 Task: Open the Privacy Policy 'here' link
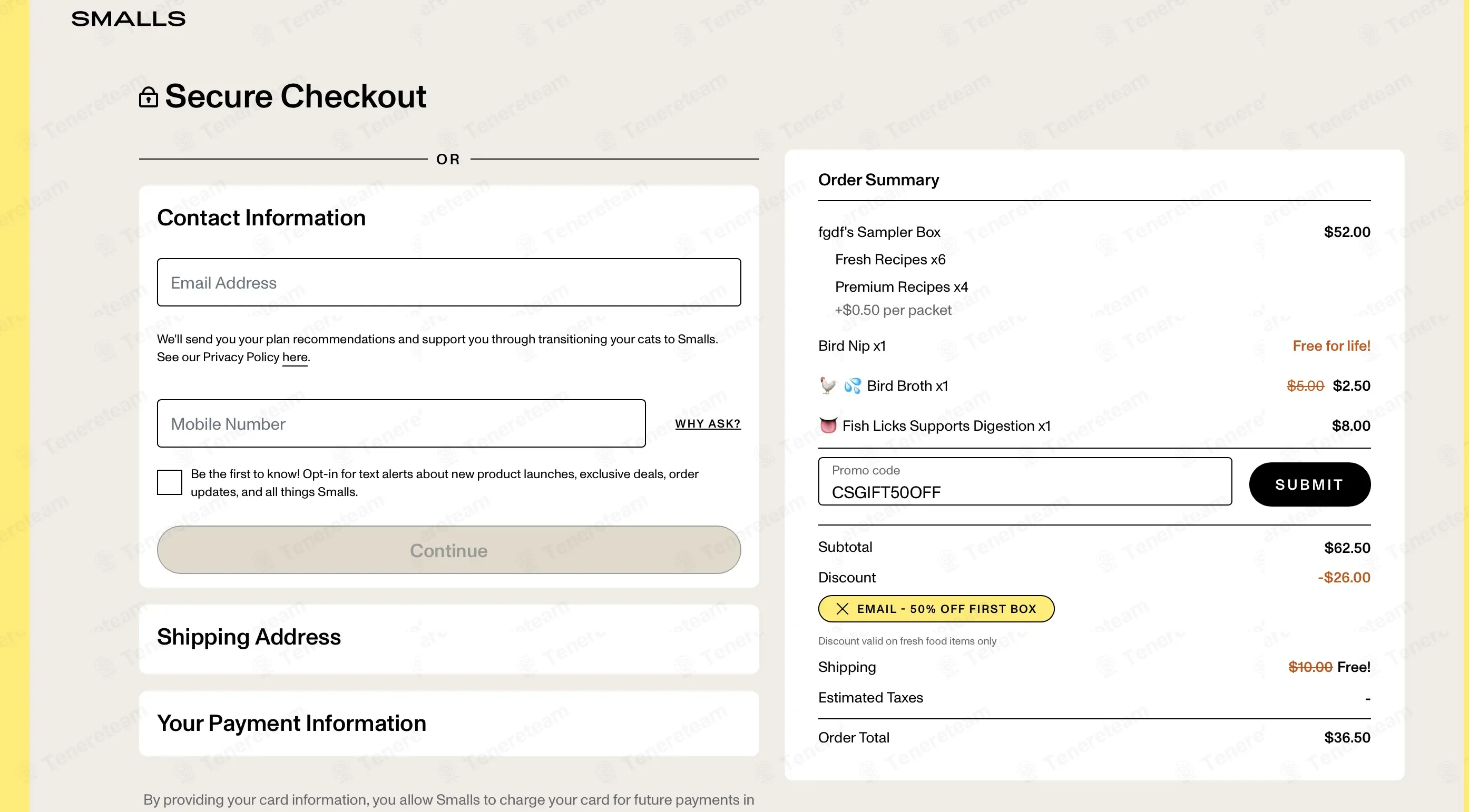[x=295, y=357]
